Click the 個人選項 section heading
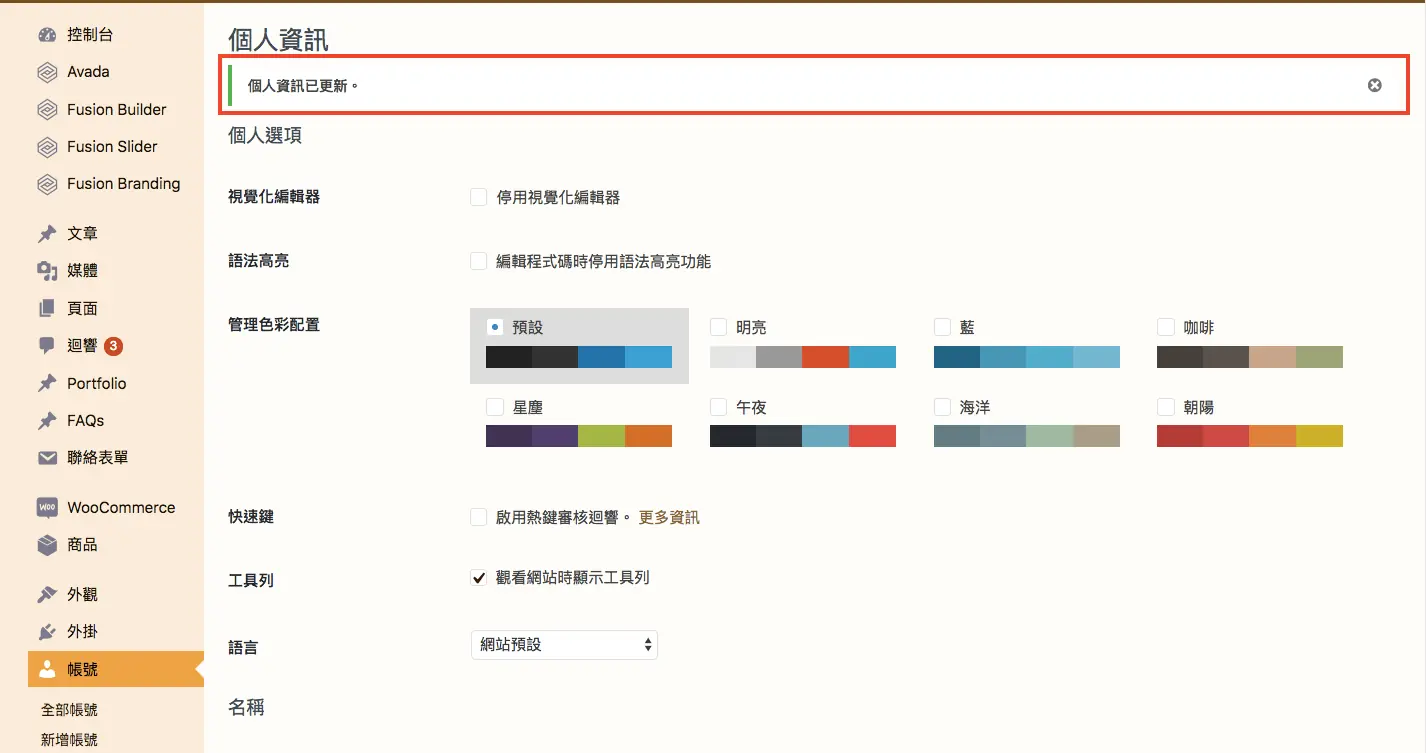This screenshot has height=753, width=1426. coord(265,136)
